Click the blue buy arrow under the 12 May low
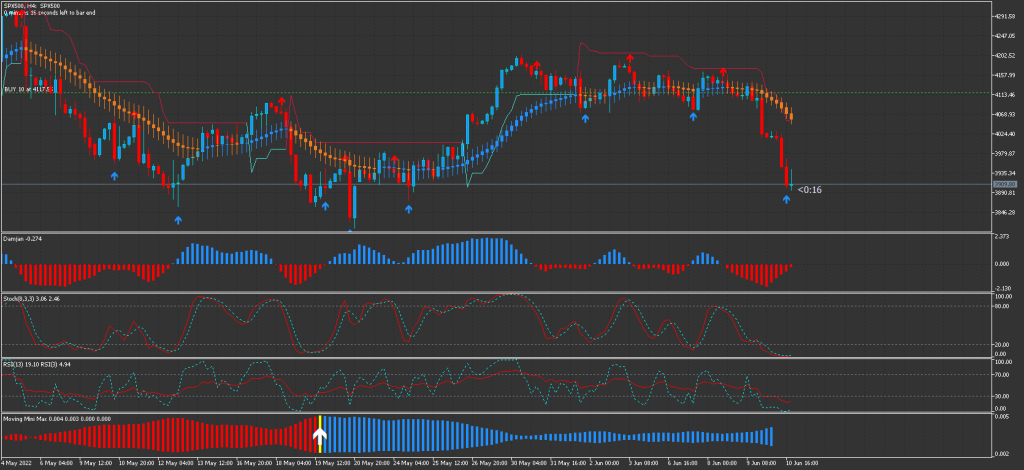 tap(178, 219)
